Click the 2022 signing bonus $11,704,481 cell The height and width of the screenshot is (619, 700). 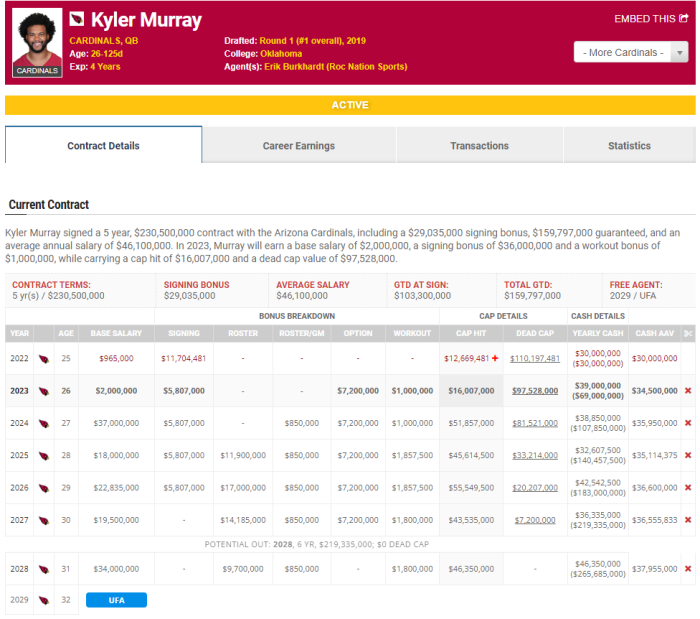(183, 358)
